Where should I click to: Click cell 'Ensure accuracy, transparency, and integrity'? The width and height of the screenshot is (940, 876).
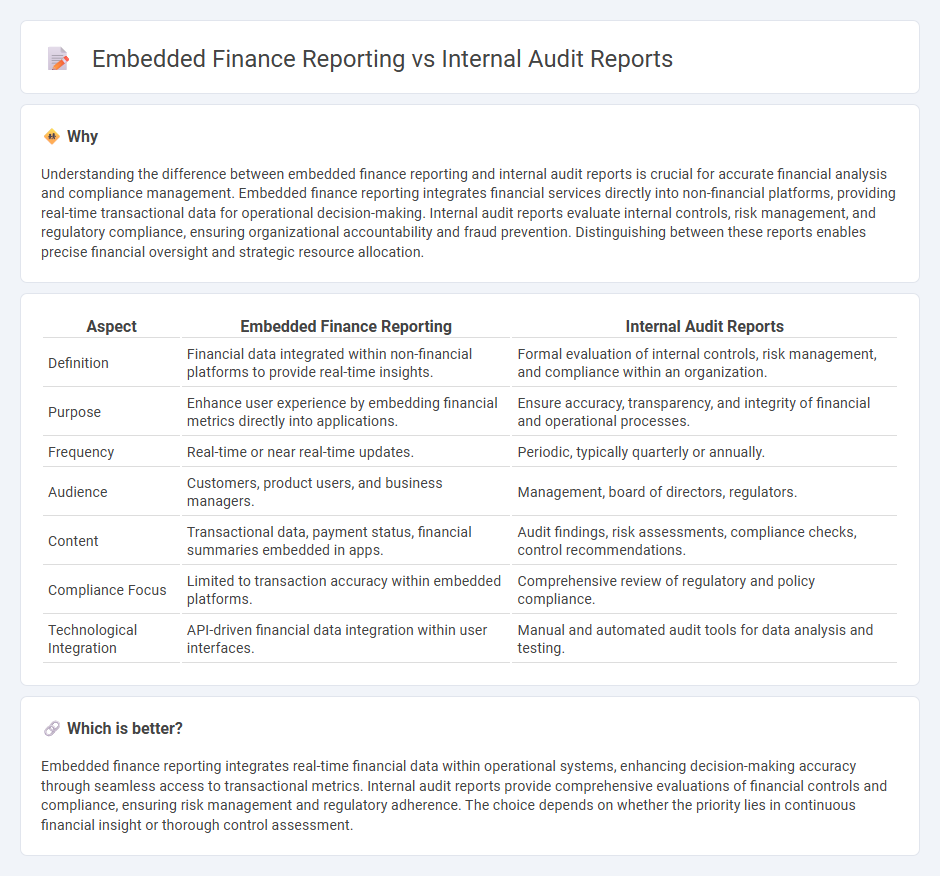(x=704, y=412)
